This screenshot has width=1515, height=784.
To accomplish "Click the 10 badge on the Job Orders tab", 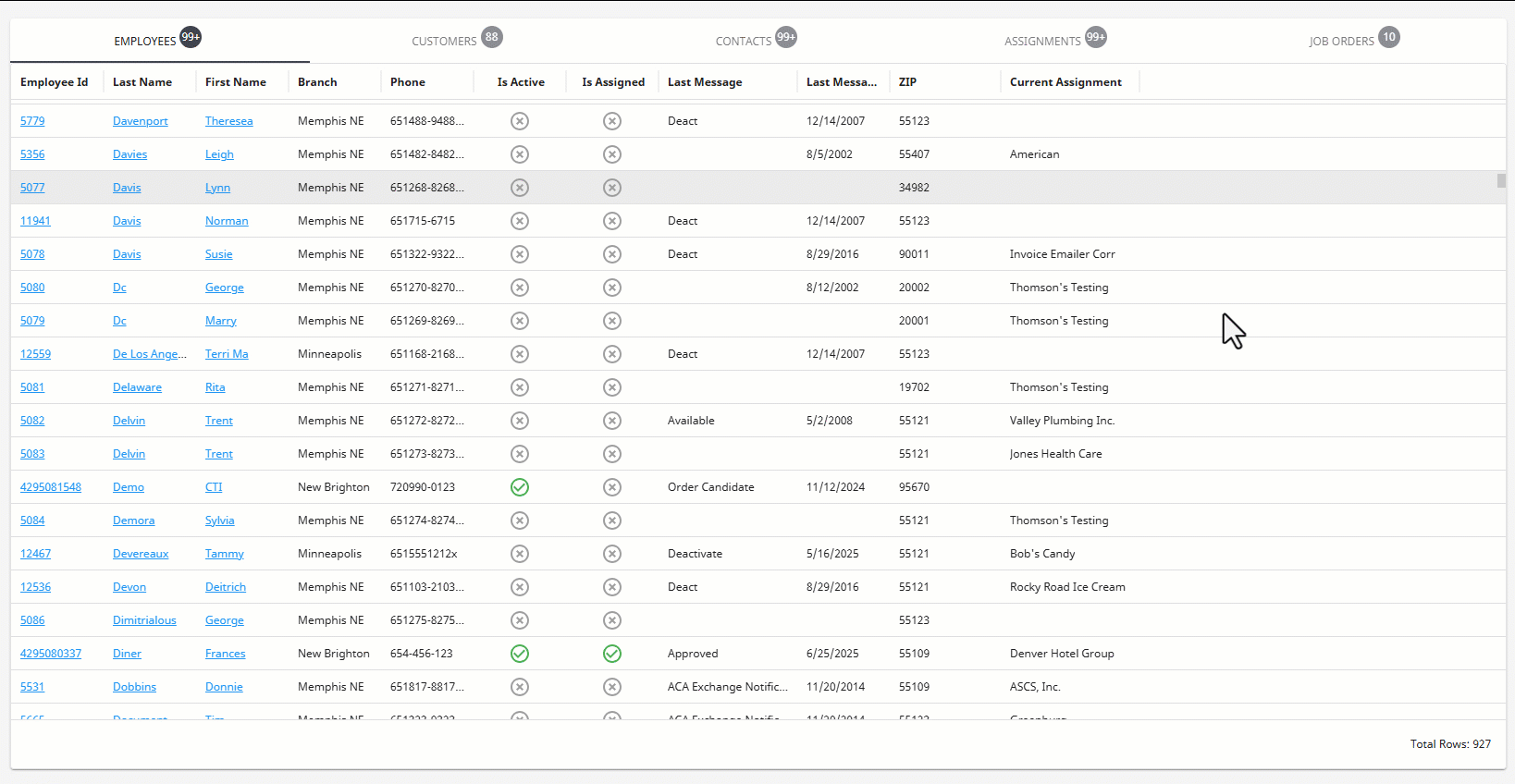I will coord(1389,37).
